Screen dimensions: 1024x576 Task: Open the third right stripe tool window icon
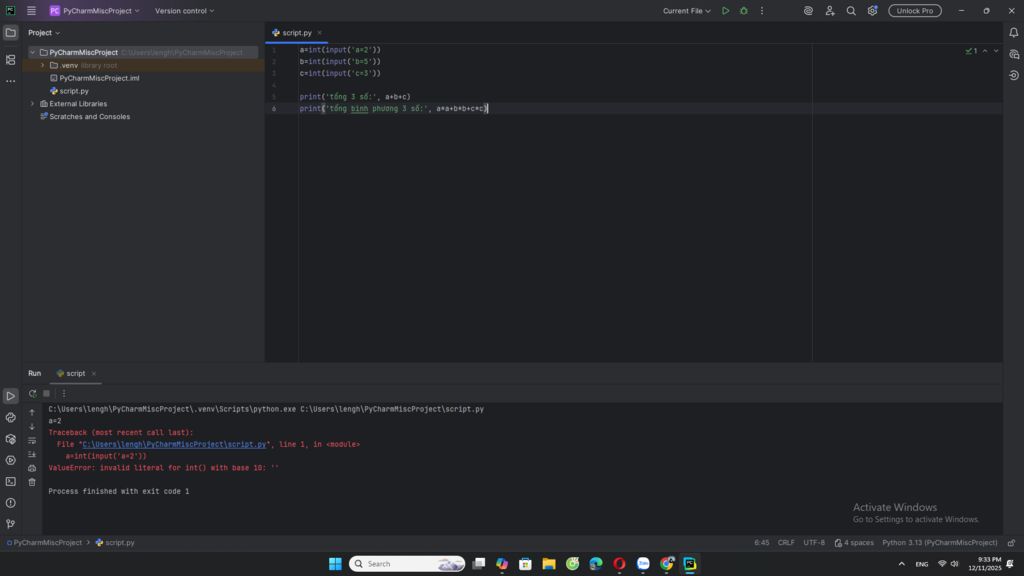click(x=1014, y=75)
